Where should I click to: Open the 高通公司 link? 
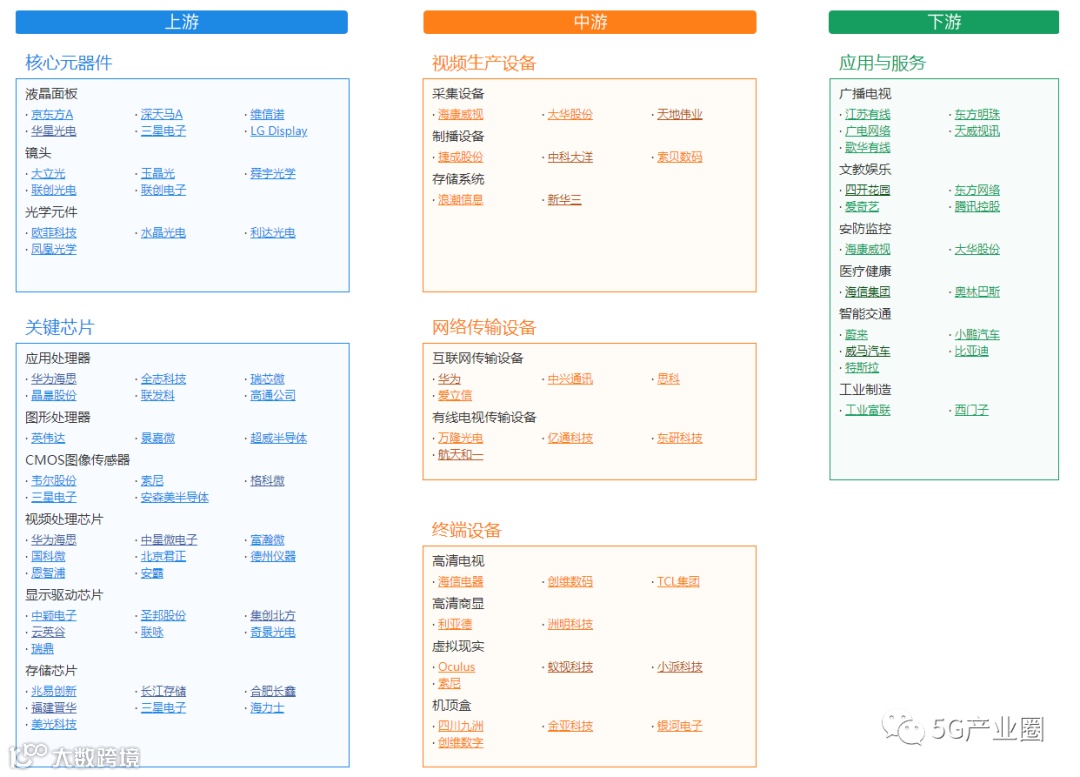(x=273, y=395)
